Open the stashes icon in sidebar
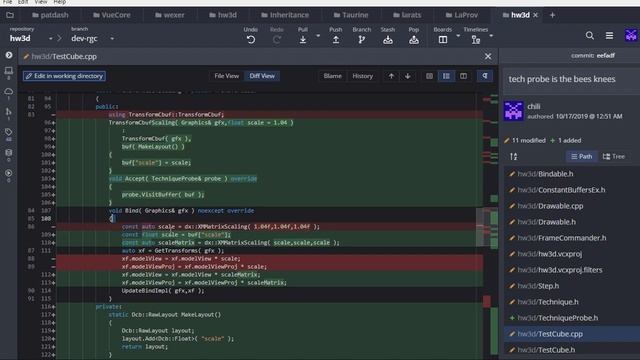 (x=9, y=152)
